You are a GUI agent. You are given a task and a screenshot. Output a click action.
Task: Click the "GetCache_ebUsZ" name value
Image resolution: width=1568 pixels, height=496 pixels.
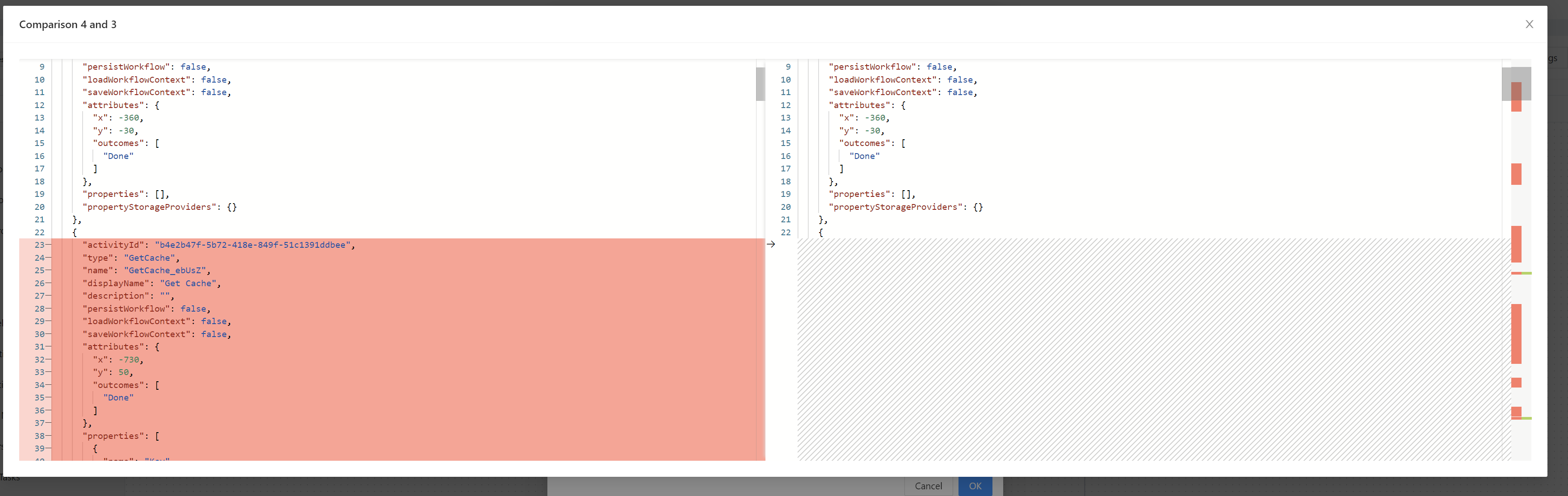(165, 271)
